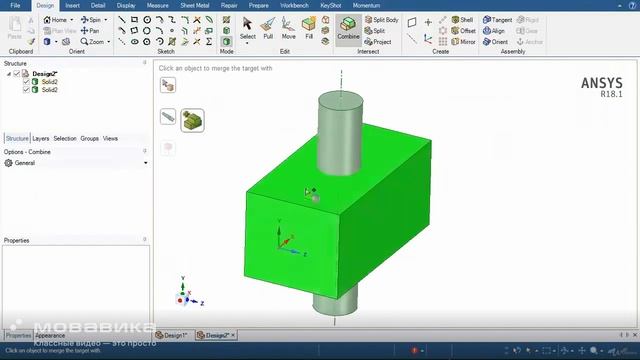Image resolution: width=640 pixels, height=360 pixels.
Task: Click the Origin axes create icon
Action: pyautogui.click(x=428, y=39)
